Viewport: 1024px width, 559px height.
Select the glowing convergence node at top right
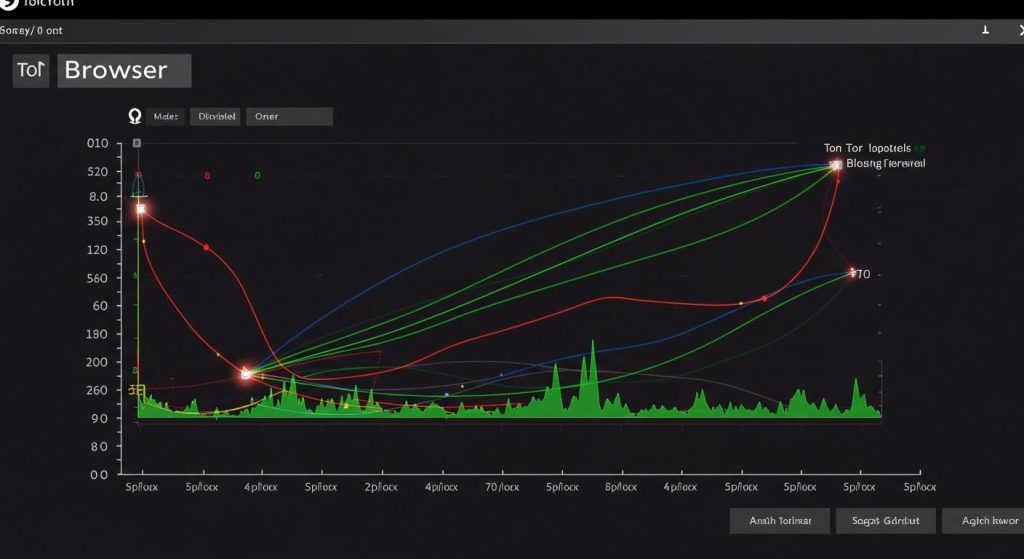point(835,166)
